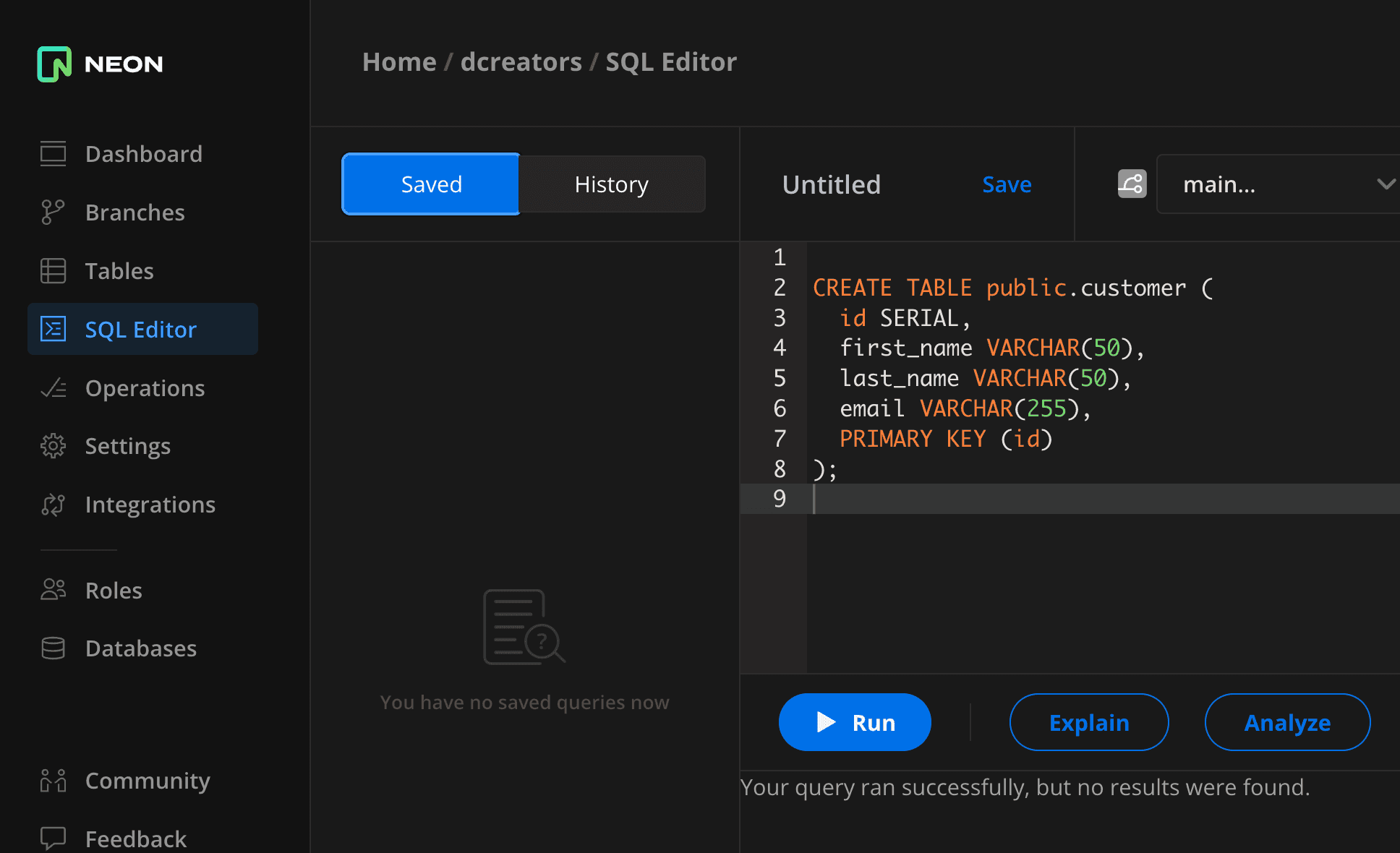The image size is (1400, 853).
Task: Go to Home via the breadcrumb
Action: pyautogui.click(x=398, y=61)
